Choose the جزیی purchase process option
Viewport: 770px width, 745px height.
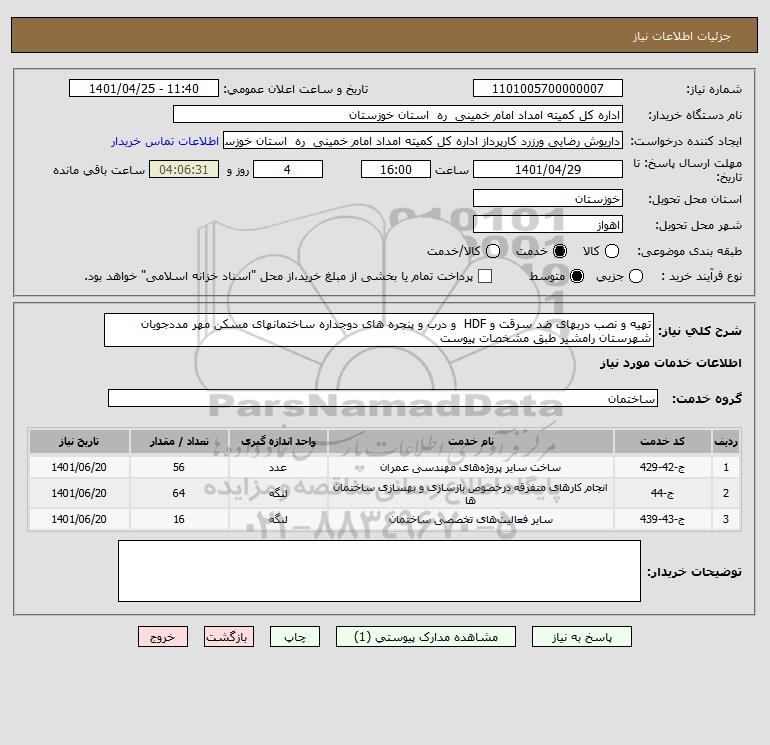tap(635, 276)
